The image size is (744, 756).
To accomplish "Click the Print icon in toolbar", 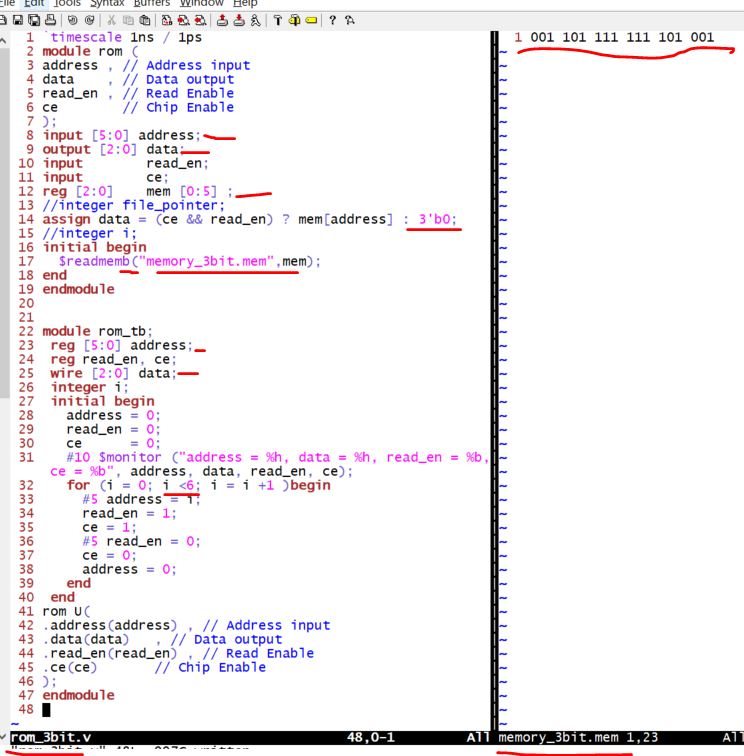I will click(48, 19).
